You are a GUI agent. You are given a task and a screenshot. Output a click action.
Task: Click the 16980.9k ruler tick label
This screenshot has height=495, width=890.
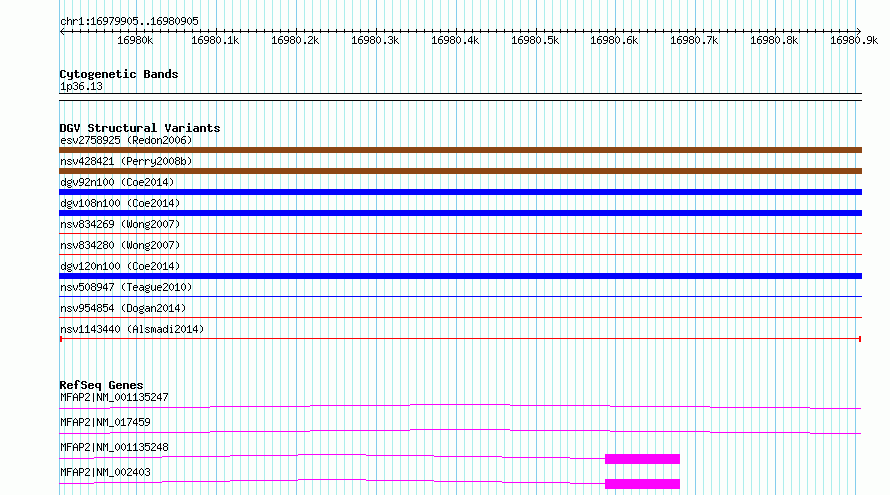click(854, 40)
